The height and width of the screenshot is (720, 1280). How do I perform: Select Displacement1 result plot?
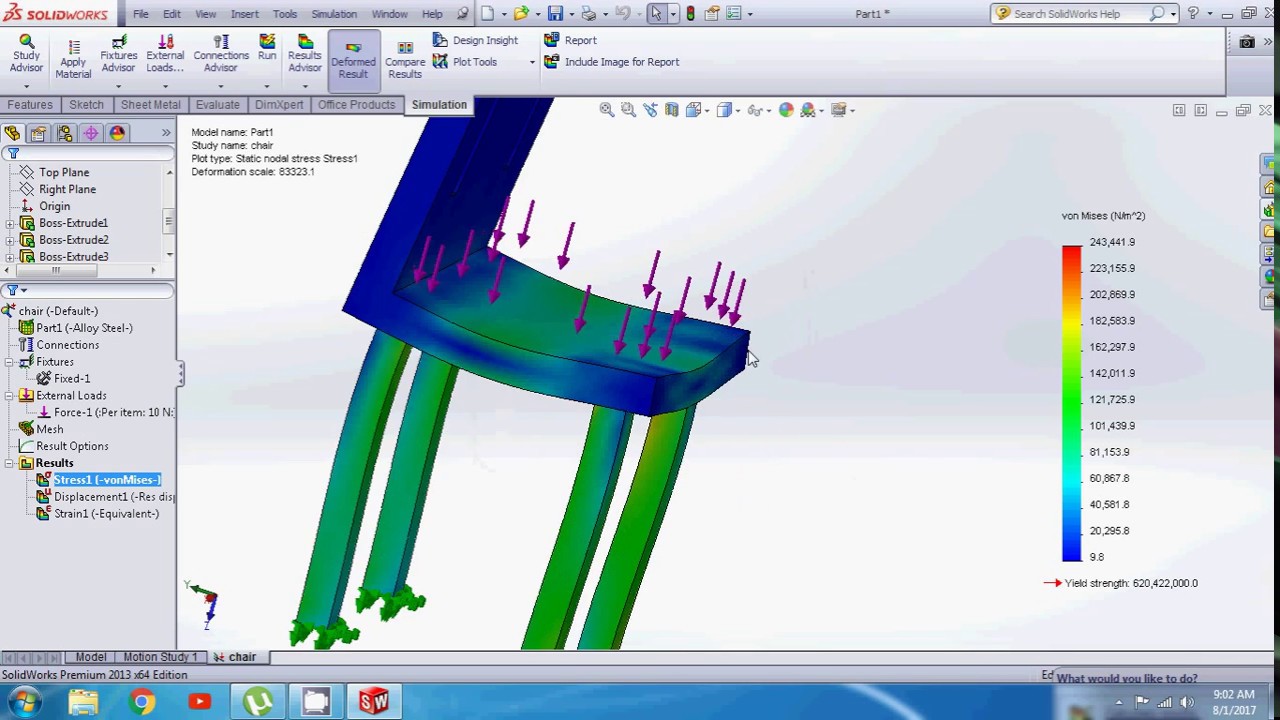tap(105, 497)
